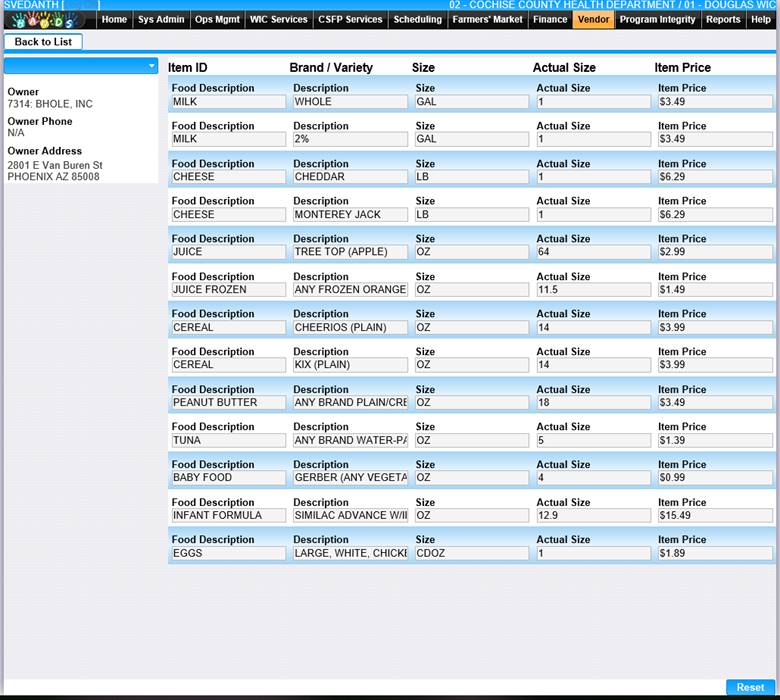
Task: Open the WIC Services menu
Action: 279,20
